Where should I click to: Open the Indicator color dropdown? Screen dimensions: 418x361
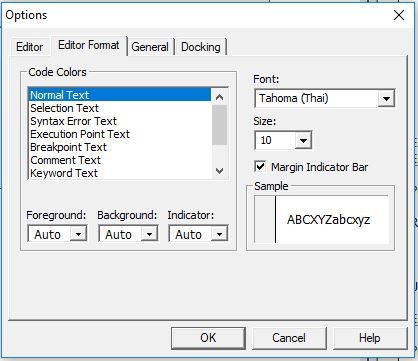pos(219,234)
